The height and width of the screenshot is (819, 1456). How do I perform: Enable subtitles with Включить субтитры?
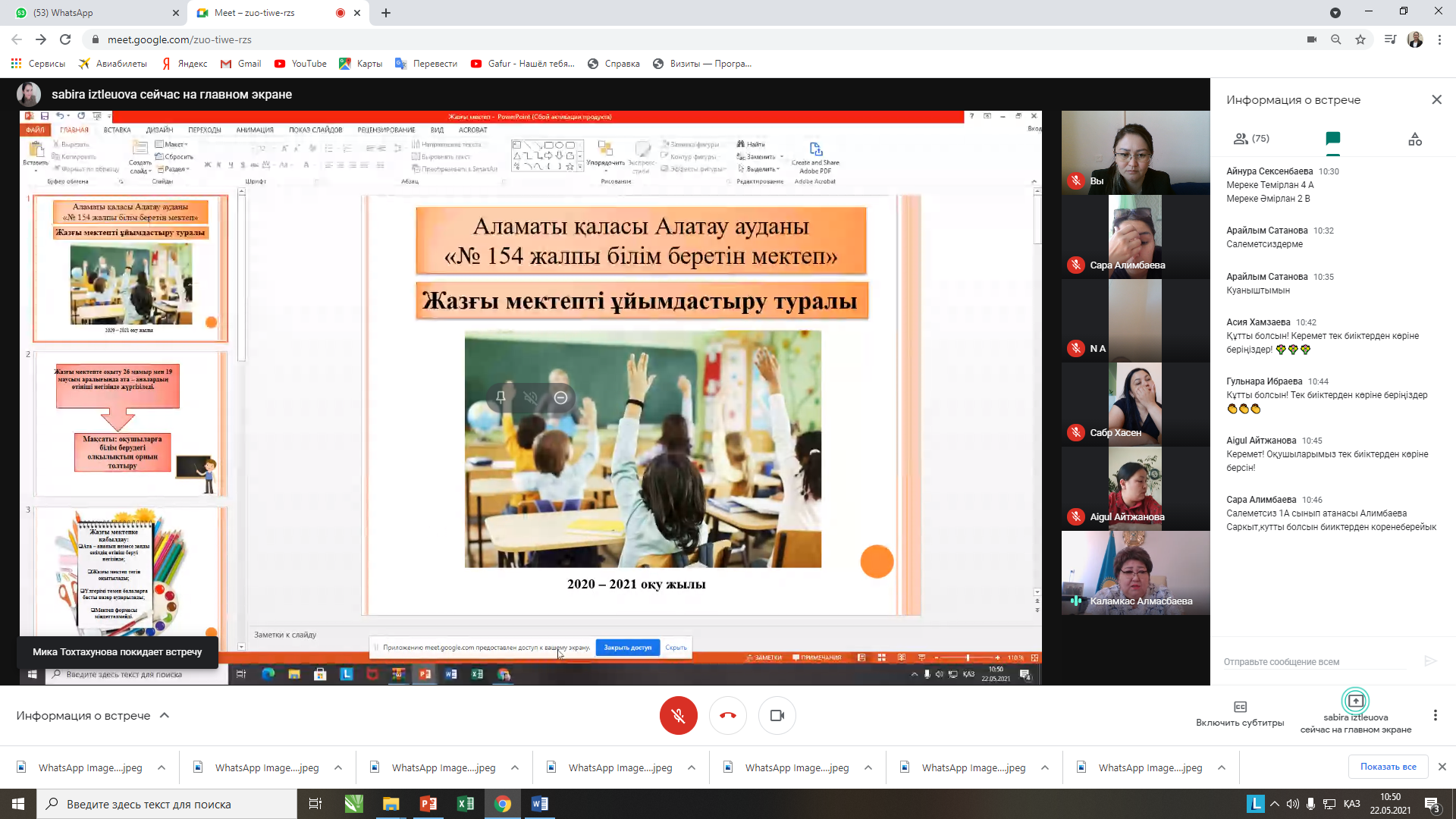click(x=1240, y=714)
